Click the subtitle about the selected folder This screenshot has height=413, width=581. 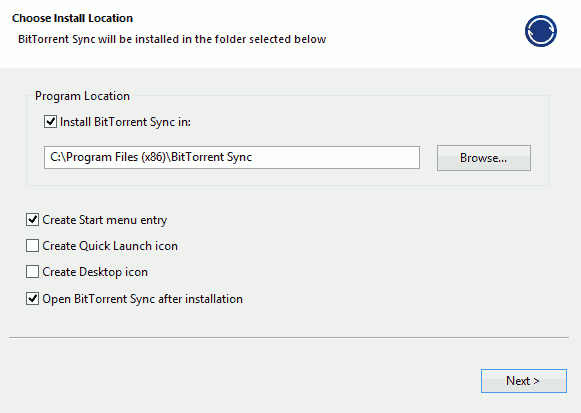172,39
